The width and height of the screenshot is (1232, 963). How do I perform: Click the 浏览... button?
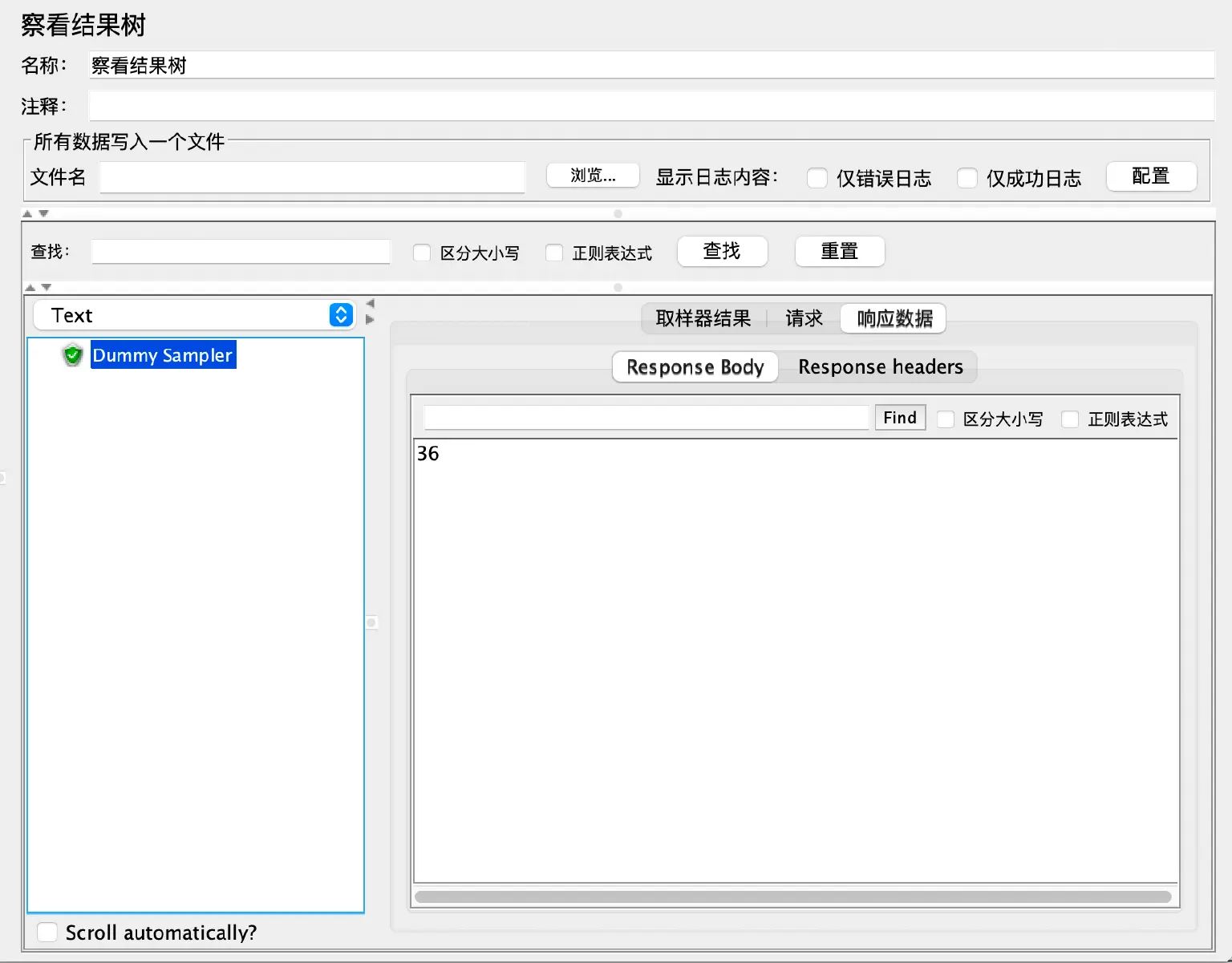(592, 176)
